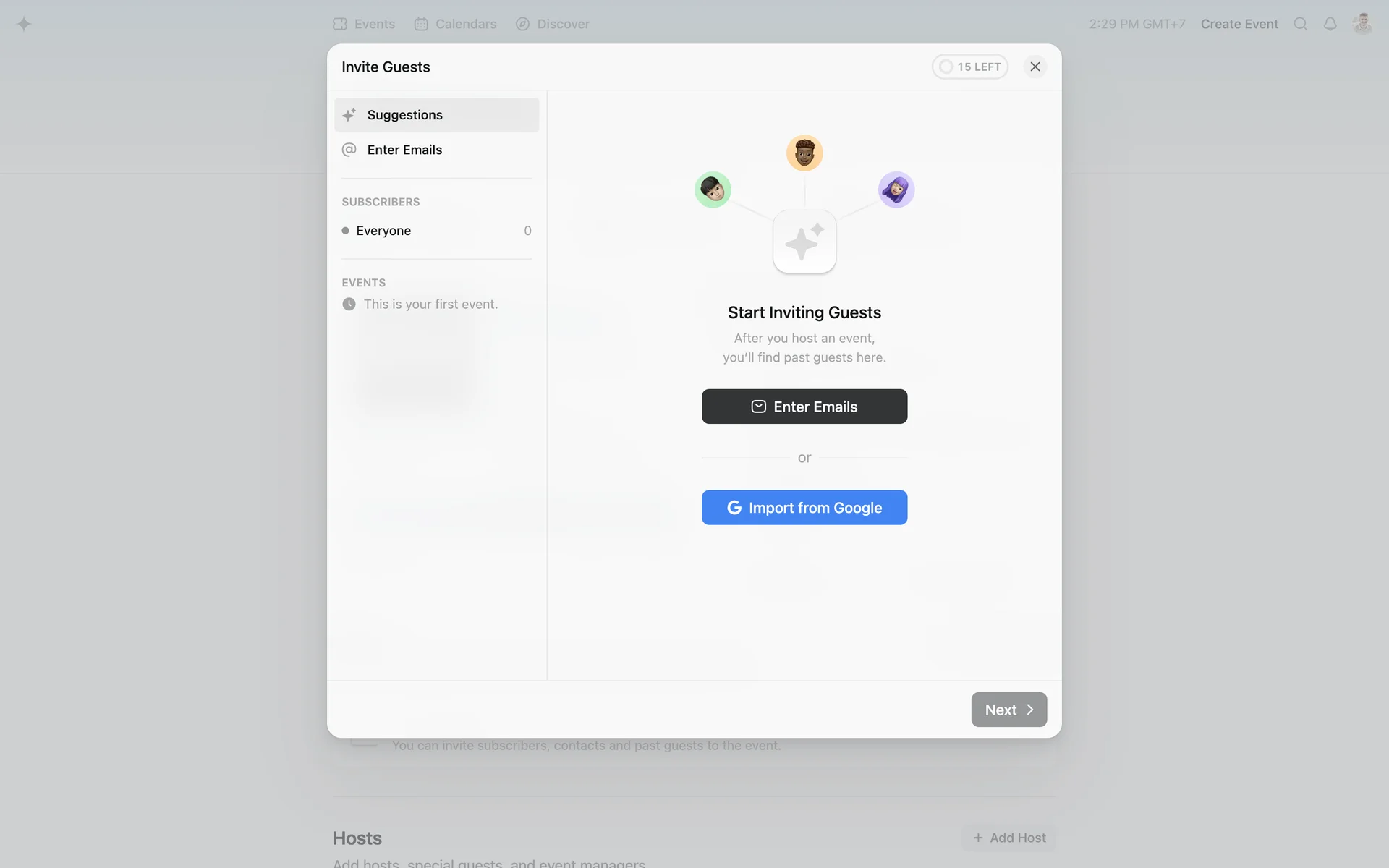Viewport: 1389px width, 868px height.
Task: Select the Suggestions sidebar item
Action: point(436,115)
